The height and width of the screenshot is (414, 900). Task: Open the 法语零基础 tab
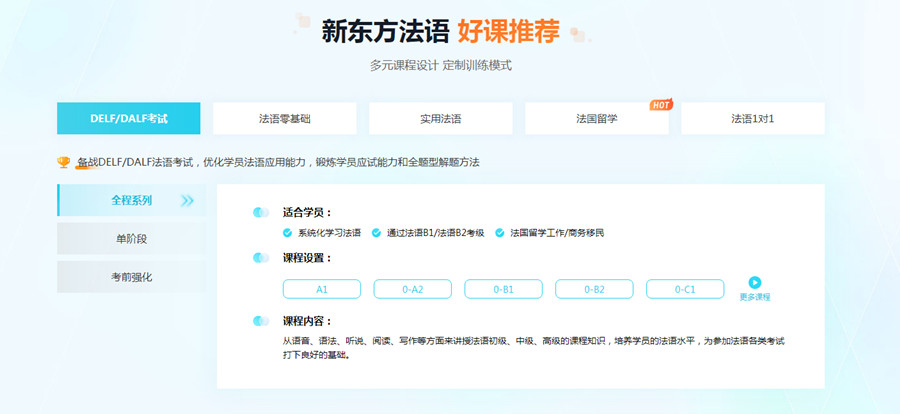(x=284, y=118)
